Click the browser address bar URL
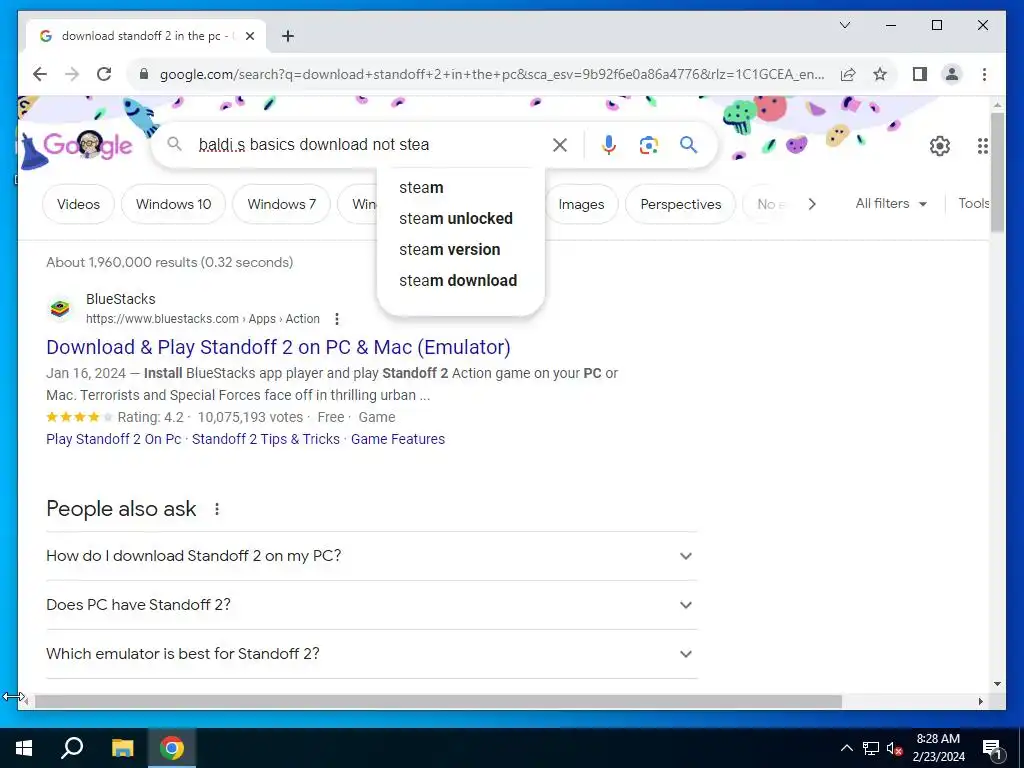 click(491, 74)
